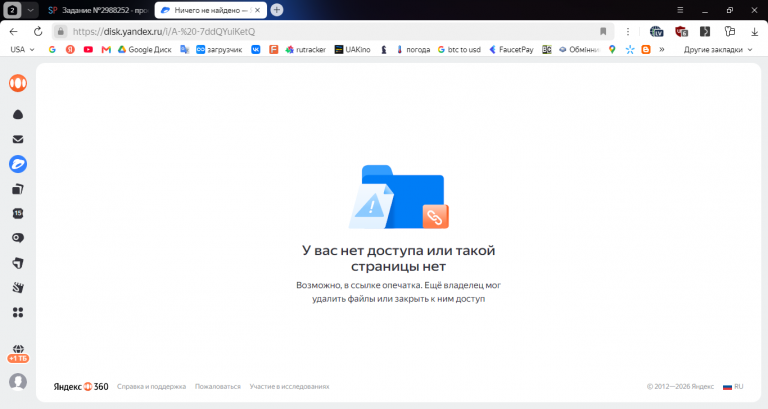Viewport: 768px width, 409px height.
Task: Open the extensions puzzle icon
Action: (730, 31)
